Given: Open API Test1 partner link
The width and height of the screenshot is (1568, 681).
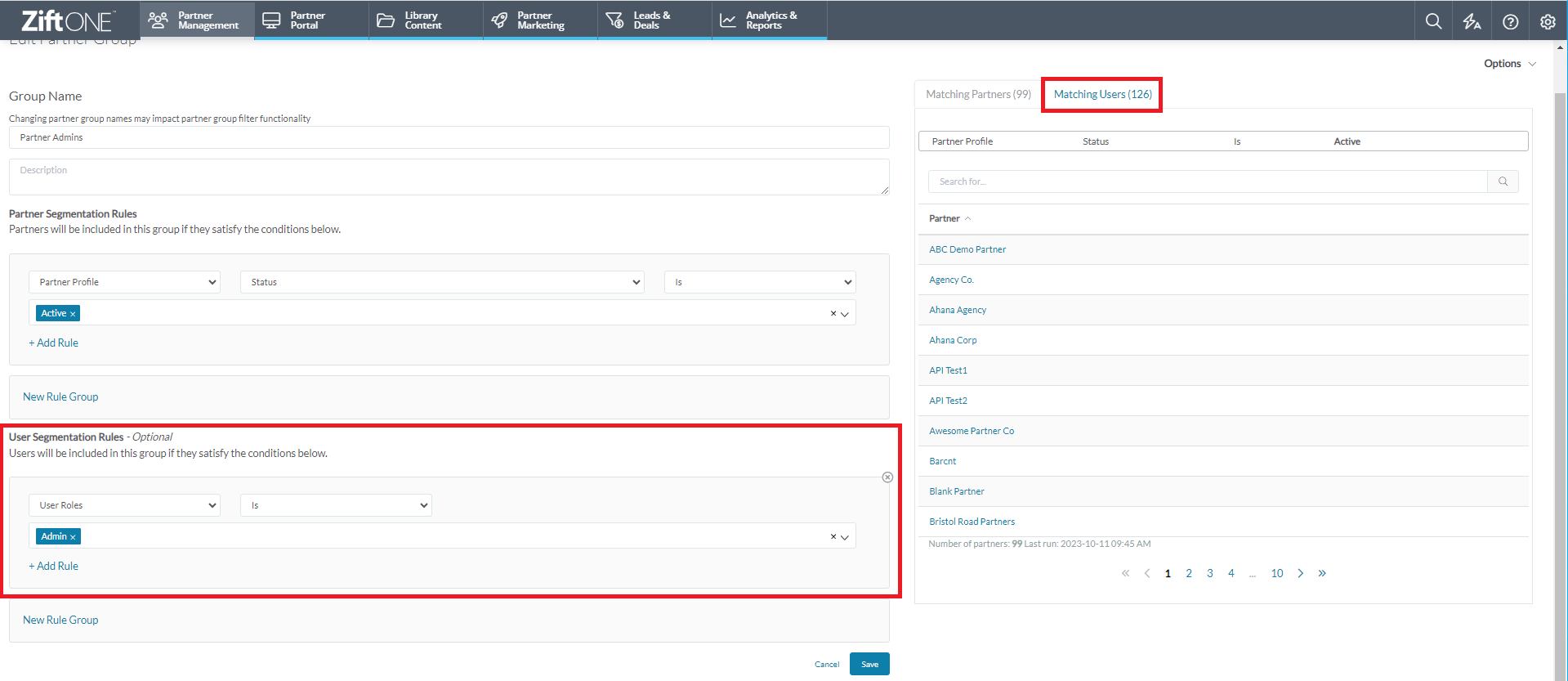Looking at the screenshot, I should point(948,370).
